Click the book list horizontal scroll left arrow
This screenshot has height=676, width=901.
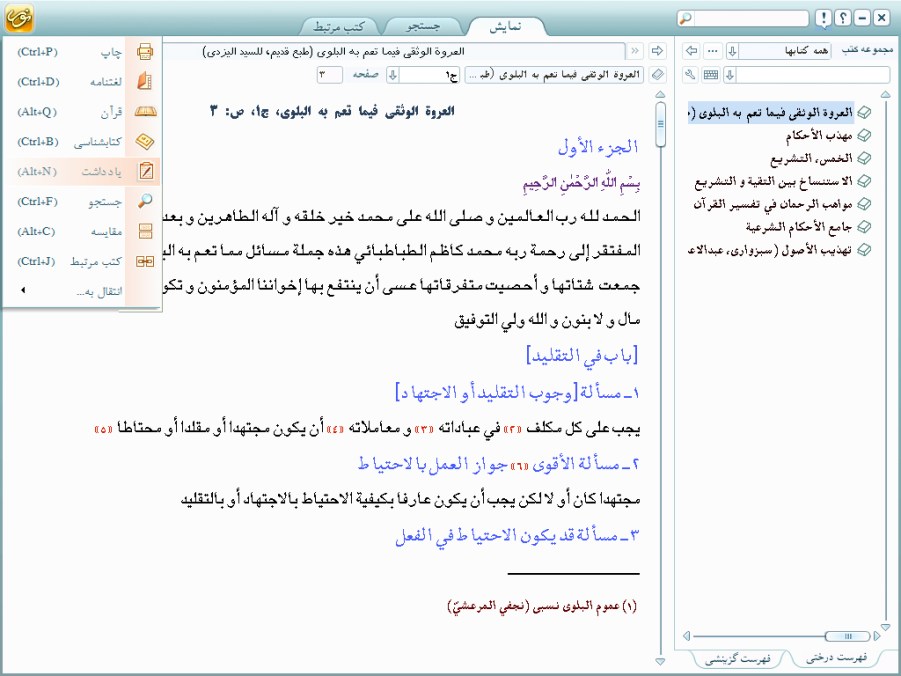(x=686, y=636)
